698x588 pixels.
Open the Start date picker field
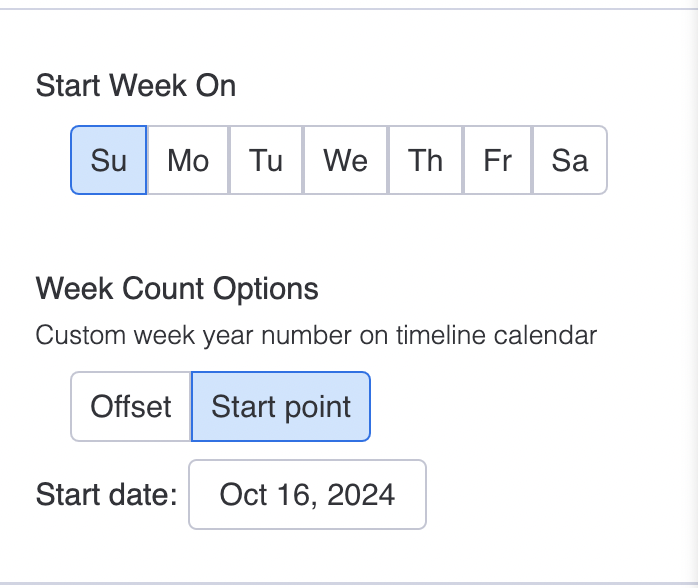point(307,494)
